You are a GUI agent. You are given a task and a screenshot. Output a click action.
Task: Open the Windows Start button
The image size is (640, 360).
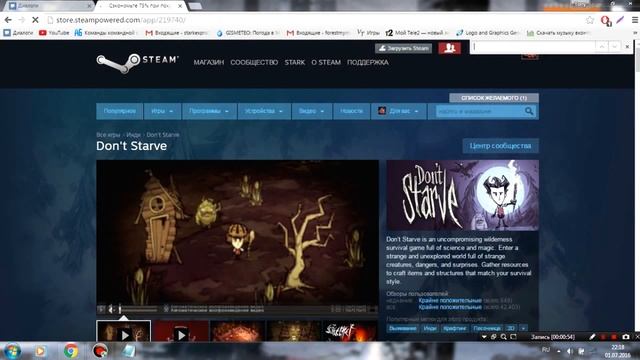[x=12, y=351]
